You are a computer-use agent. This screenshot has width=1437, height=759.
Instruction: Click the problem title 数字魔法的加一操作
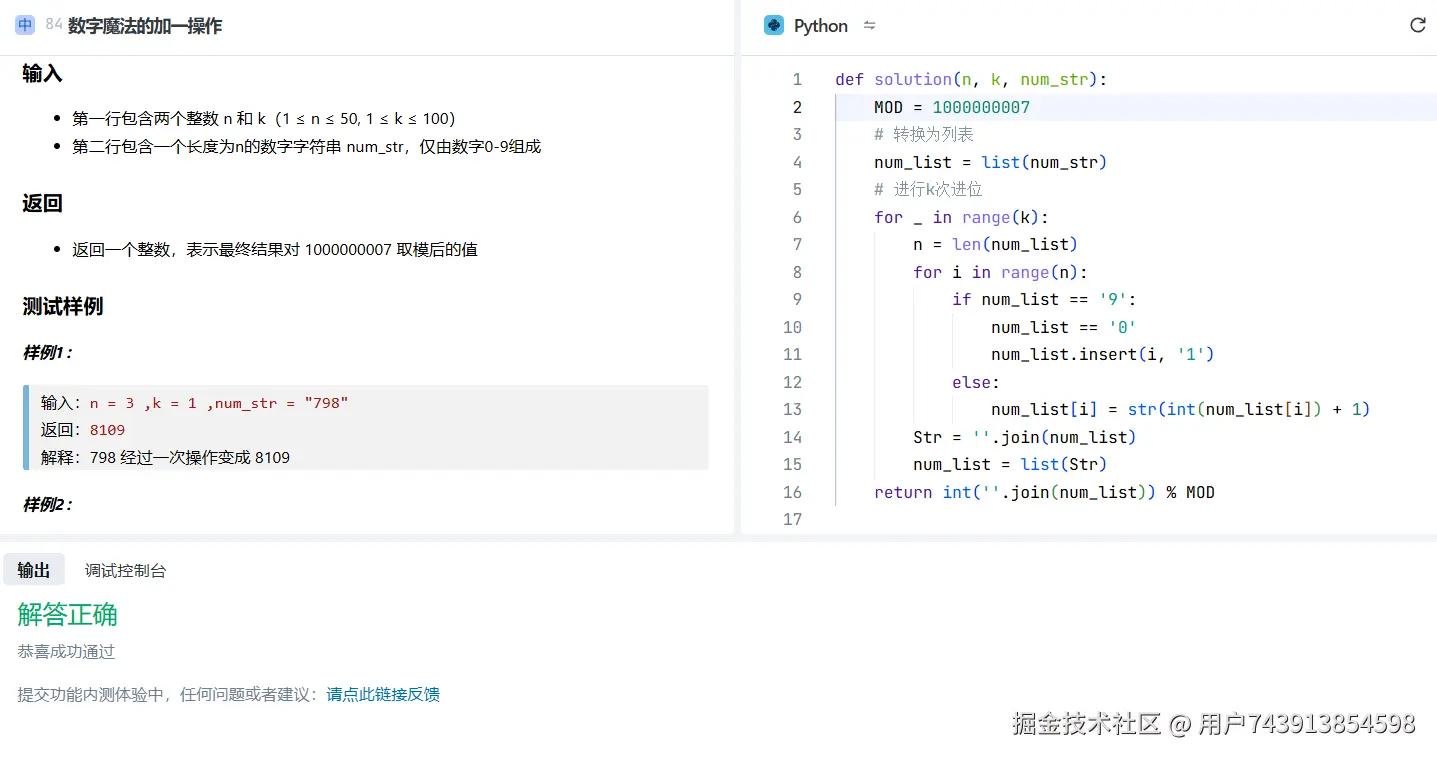coord(145,26)
